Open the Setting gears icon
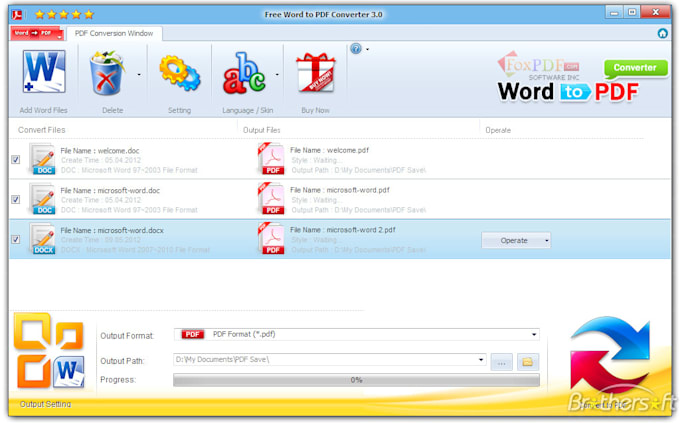Viewport: 680px width, 423px height. pos(180,74)
